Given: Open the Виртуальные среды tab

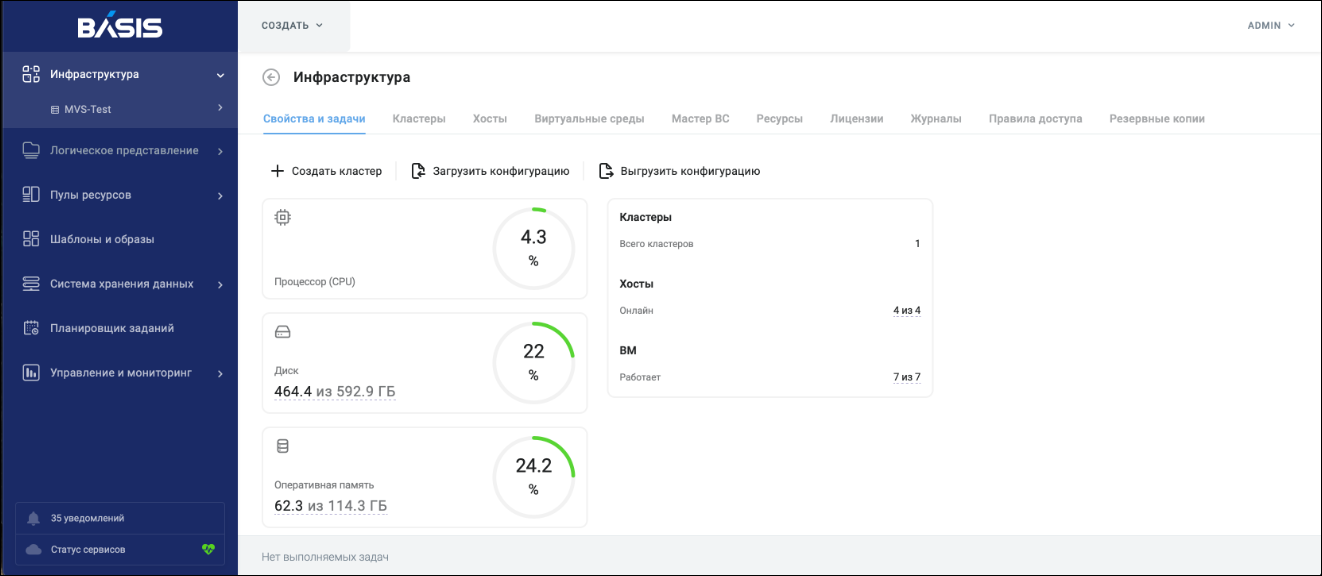Looking at the screenshot, I should pos(589,118).
